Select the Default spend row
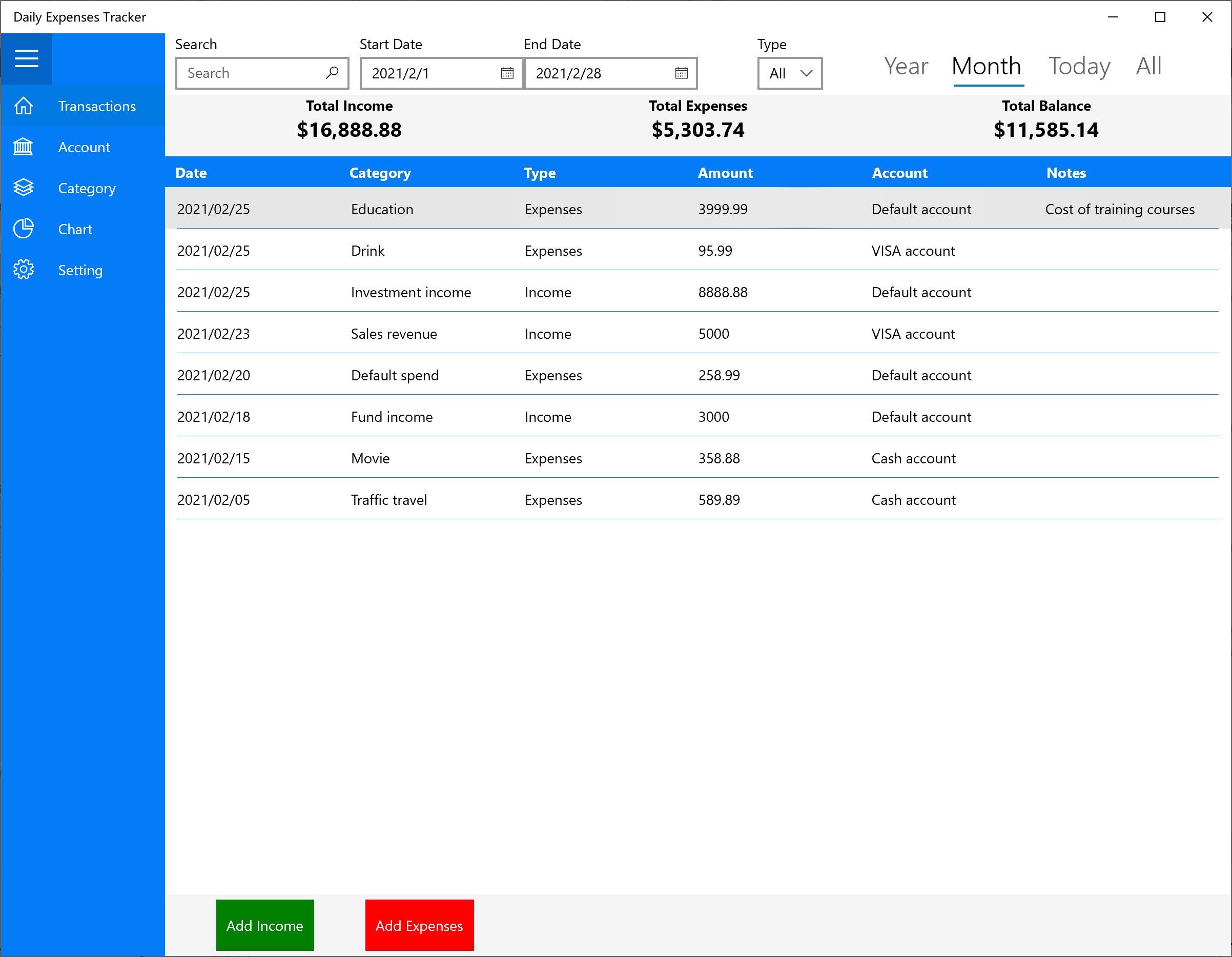The width and height of the screenshot is (1232, 957). coord(698,375)
